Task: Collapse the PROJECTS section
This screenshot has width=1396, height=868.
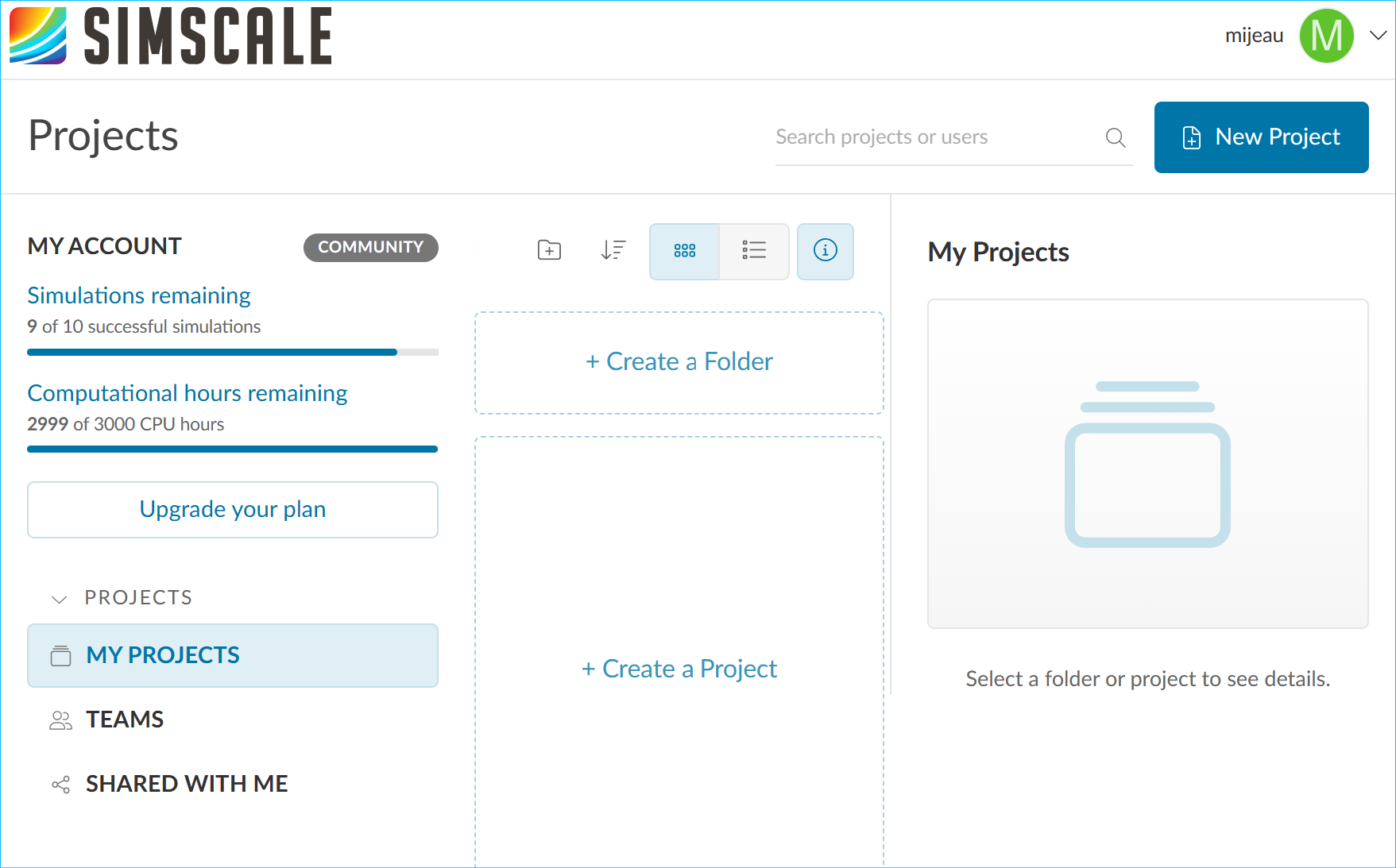Action: coord(60,599)
